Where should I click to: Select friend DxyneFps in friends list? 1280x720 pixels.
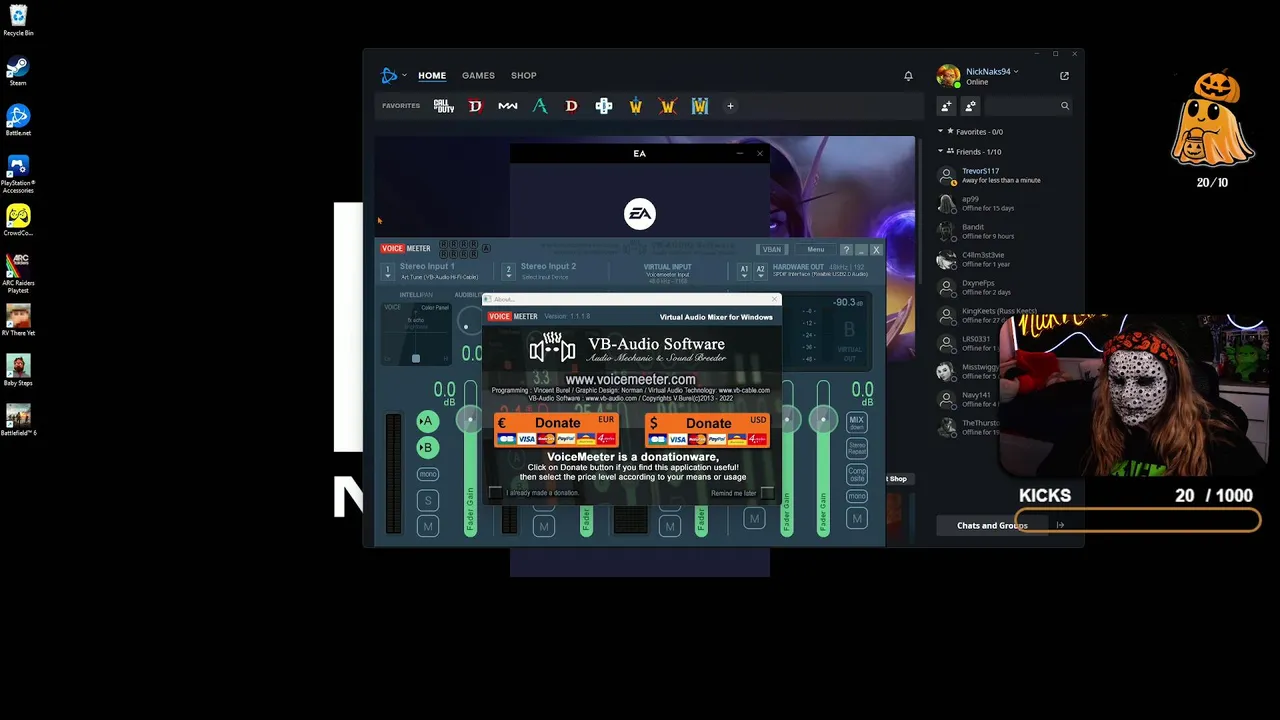pyautogui.click(x=1005, y=288)
